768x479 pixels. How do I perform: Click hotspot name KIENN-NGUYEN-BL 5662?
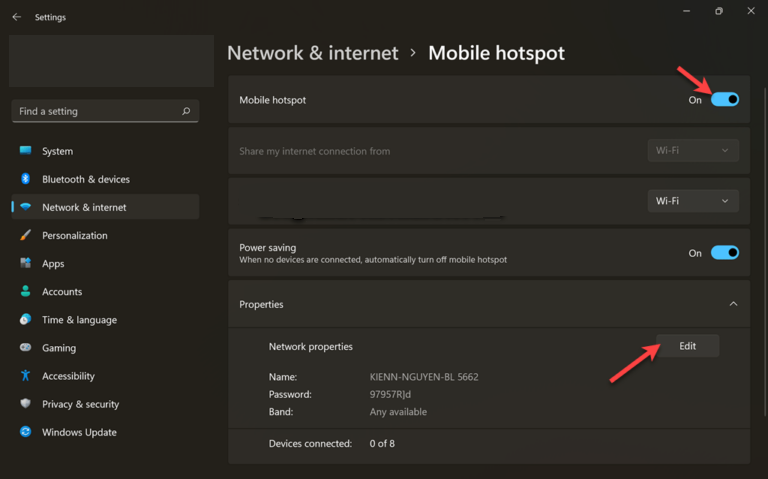[x=424, y=377]
